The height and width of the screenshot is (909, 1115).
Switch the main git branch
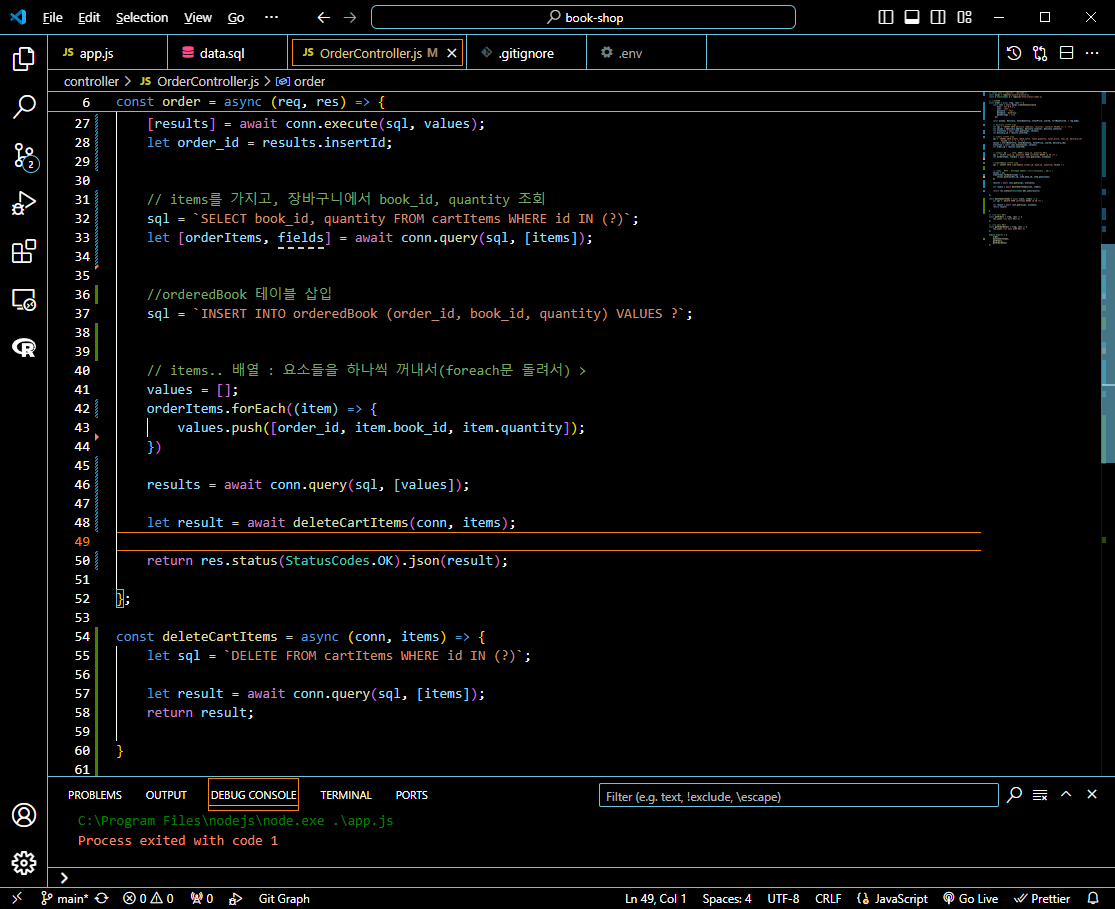[64, 898]
